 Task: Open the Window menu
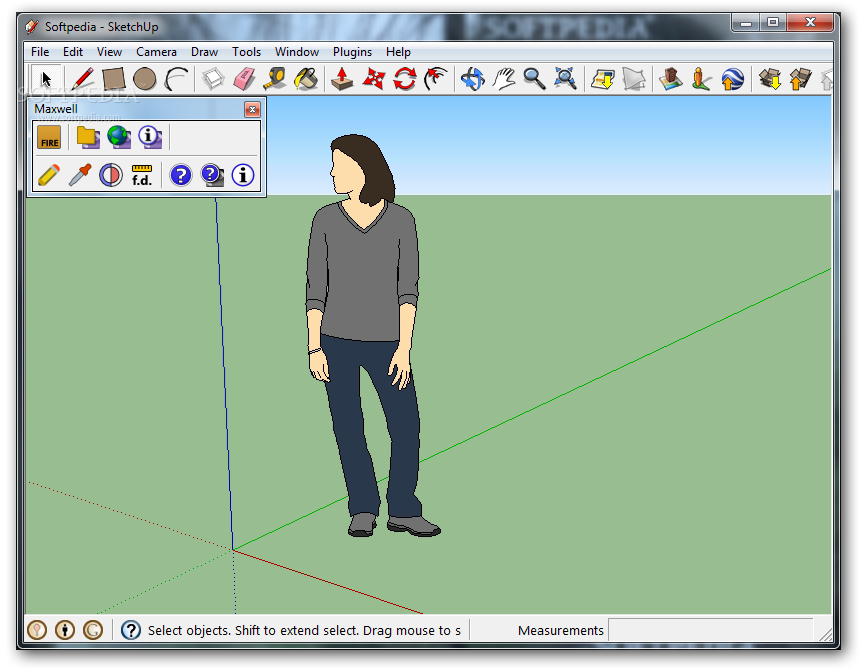pos(297,52)
